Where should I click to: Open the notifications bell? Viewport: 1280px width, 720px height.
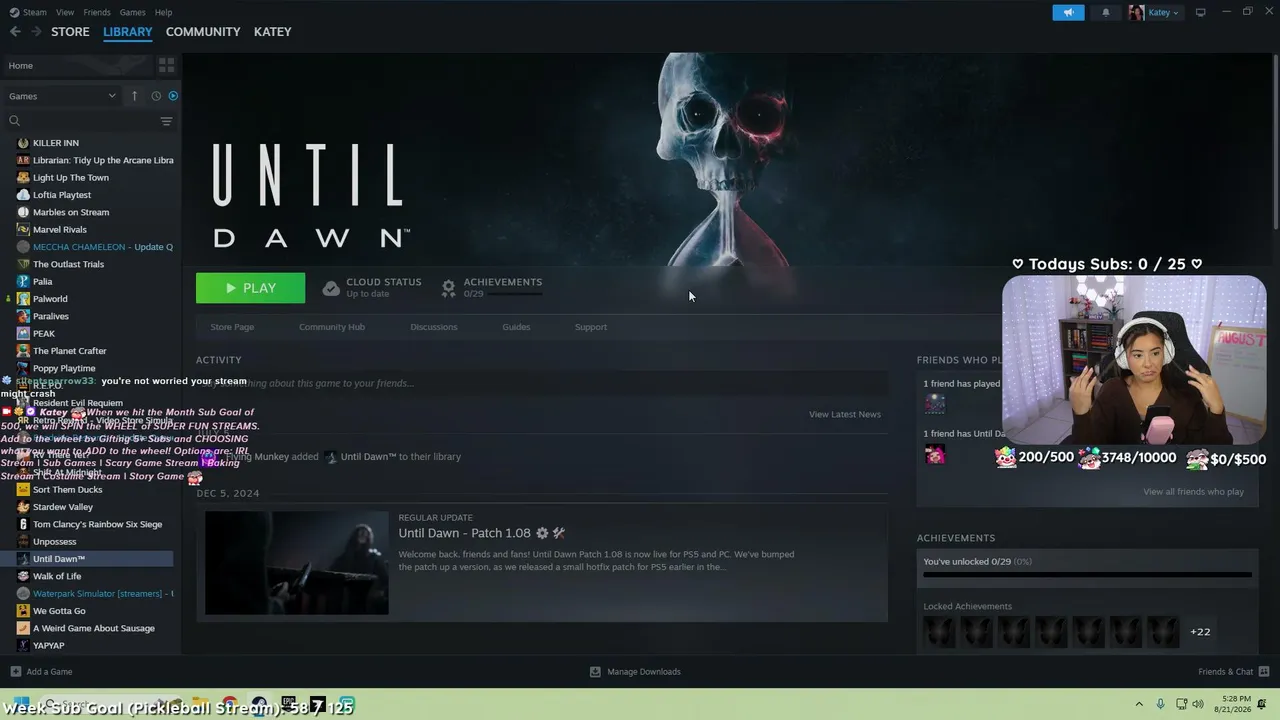point(1106,13)
